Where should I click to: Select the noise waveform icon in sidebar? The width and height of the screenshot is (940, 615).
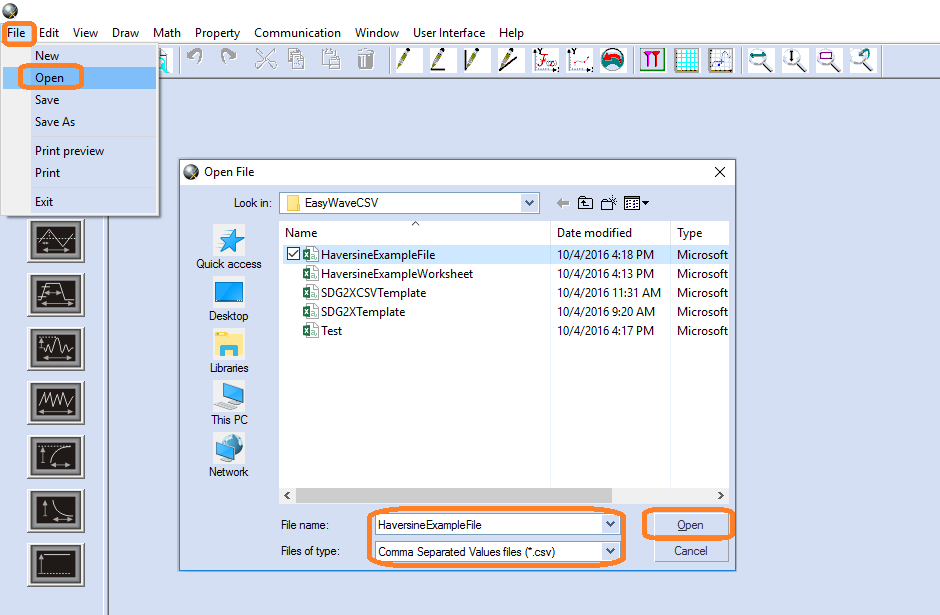(x=55, y=349)
